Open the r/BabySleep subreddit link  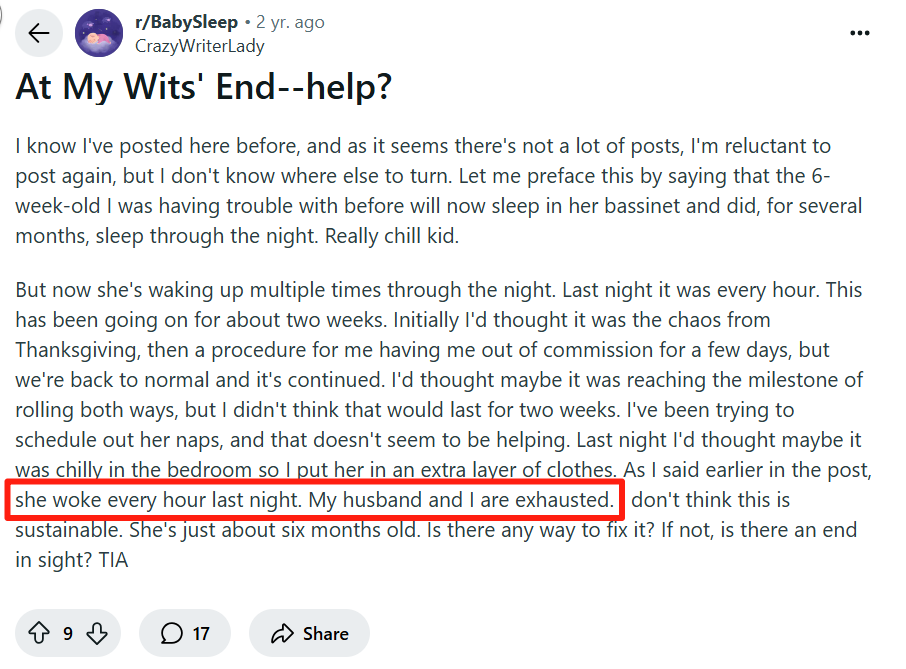pos(185,22)
